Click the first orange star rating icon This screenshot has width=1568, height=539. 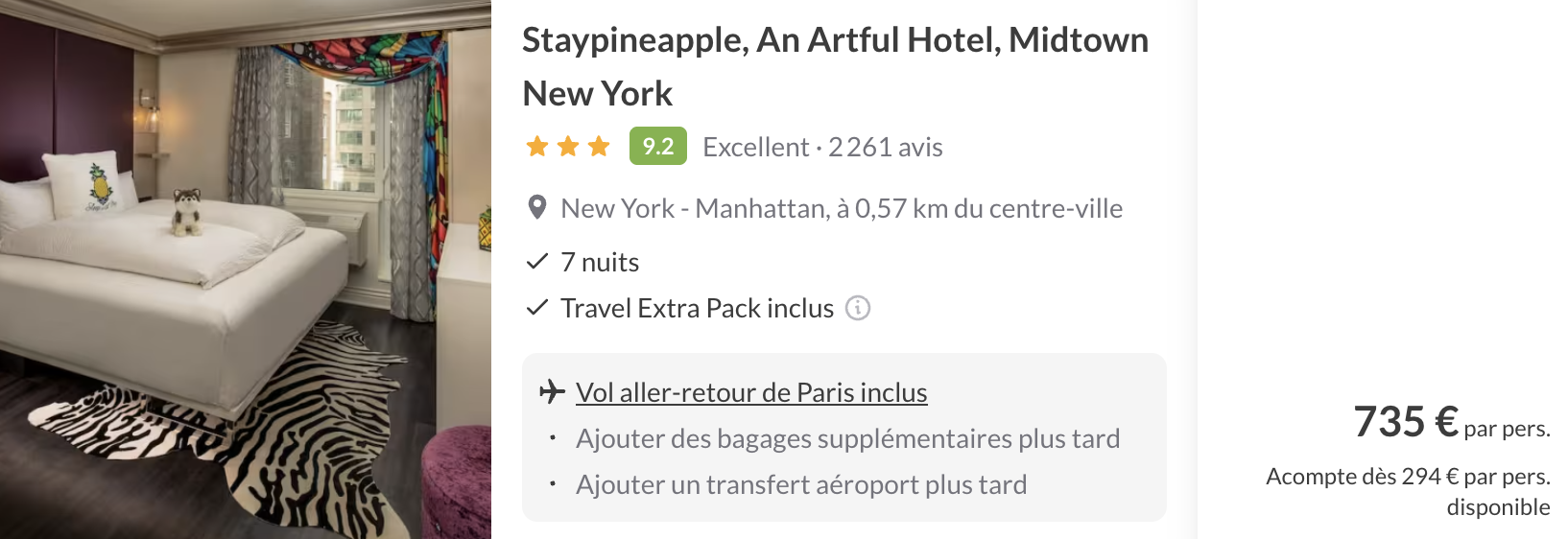[537, 146]
